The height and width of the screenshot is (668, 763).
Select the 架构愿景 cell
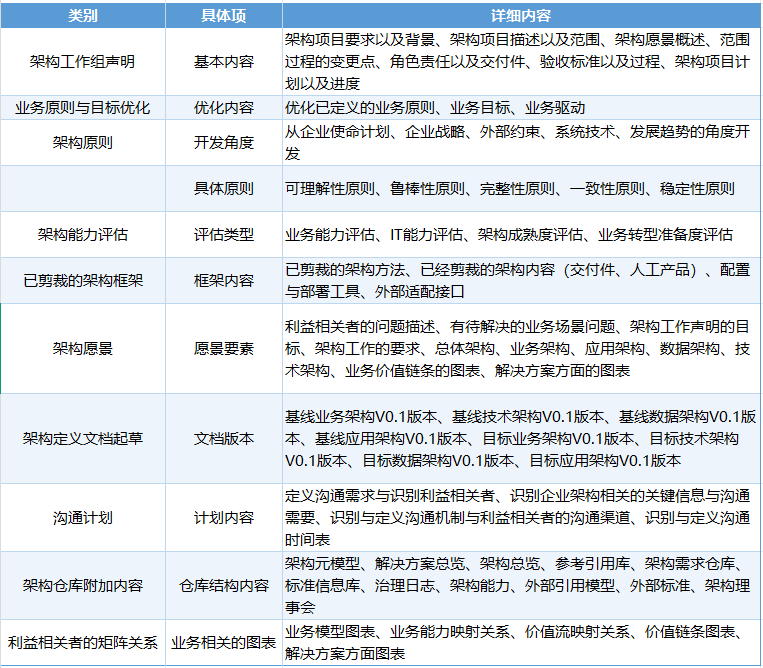[x=83, y=348]
